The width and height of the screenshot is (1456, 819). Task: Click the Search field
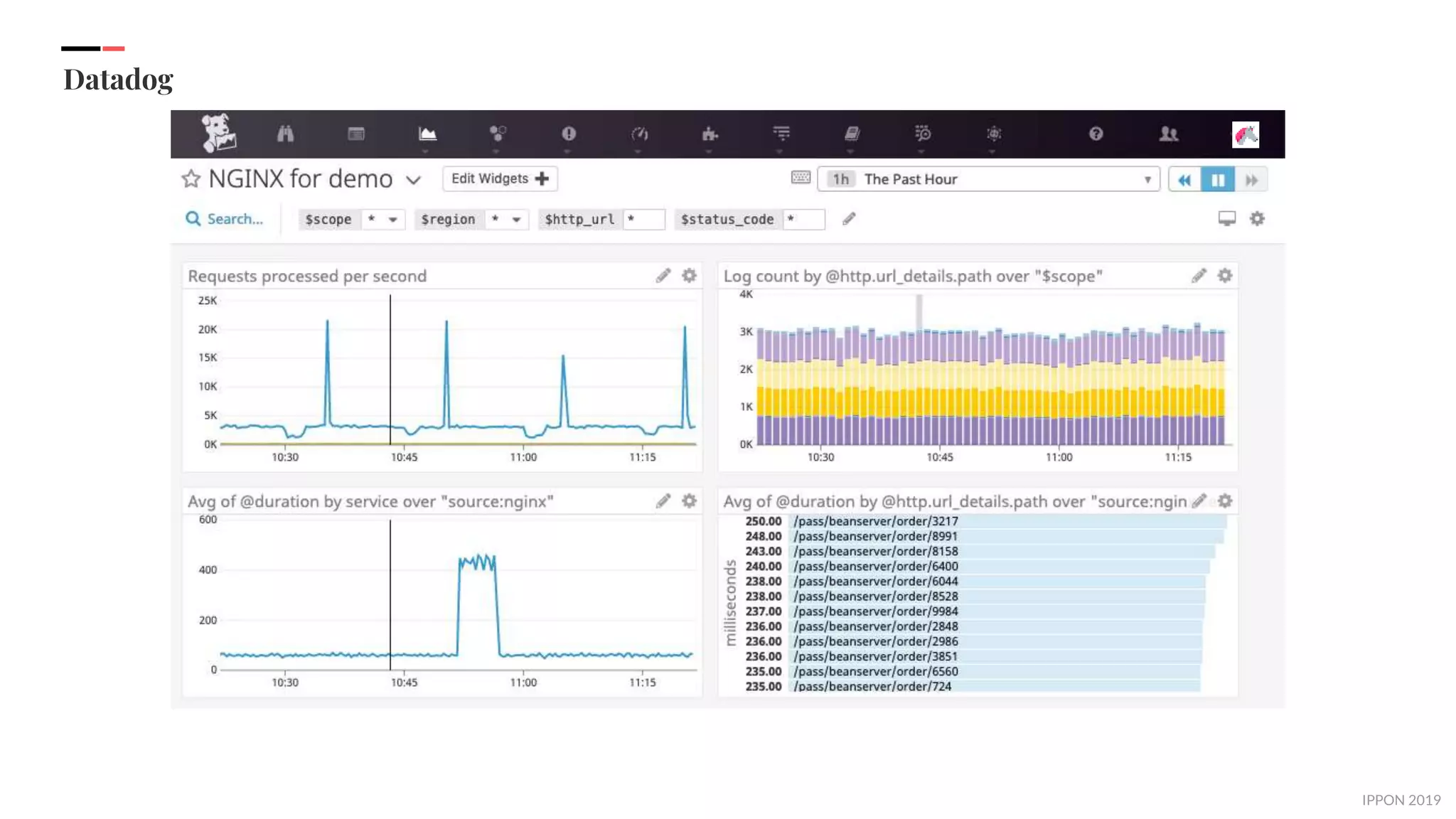coord(225,219)
